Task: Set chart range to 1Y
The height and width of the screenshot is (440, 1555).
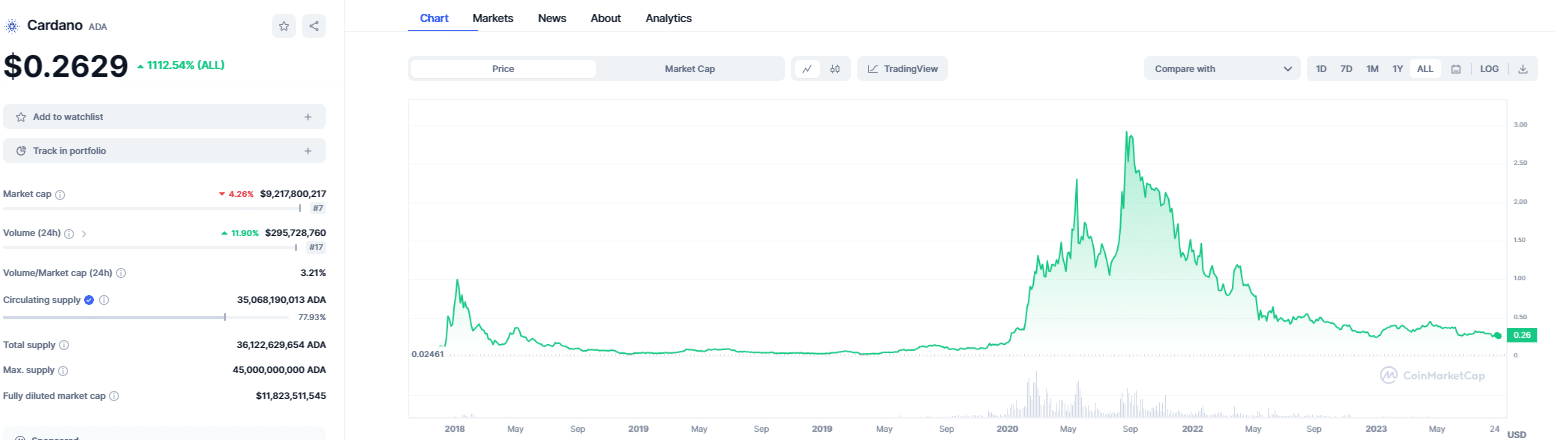Action: pyautogui.click(x=1398, y=69)
